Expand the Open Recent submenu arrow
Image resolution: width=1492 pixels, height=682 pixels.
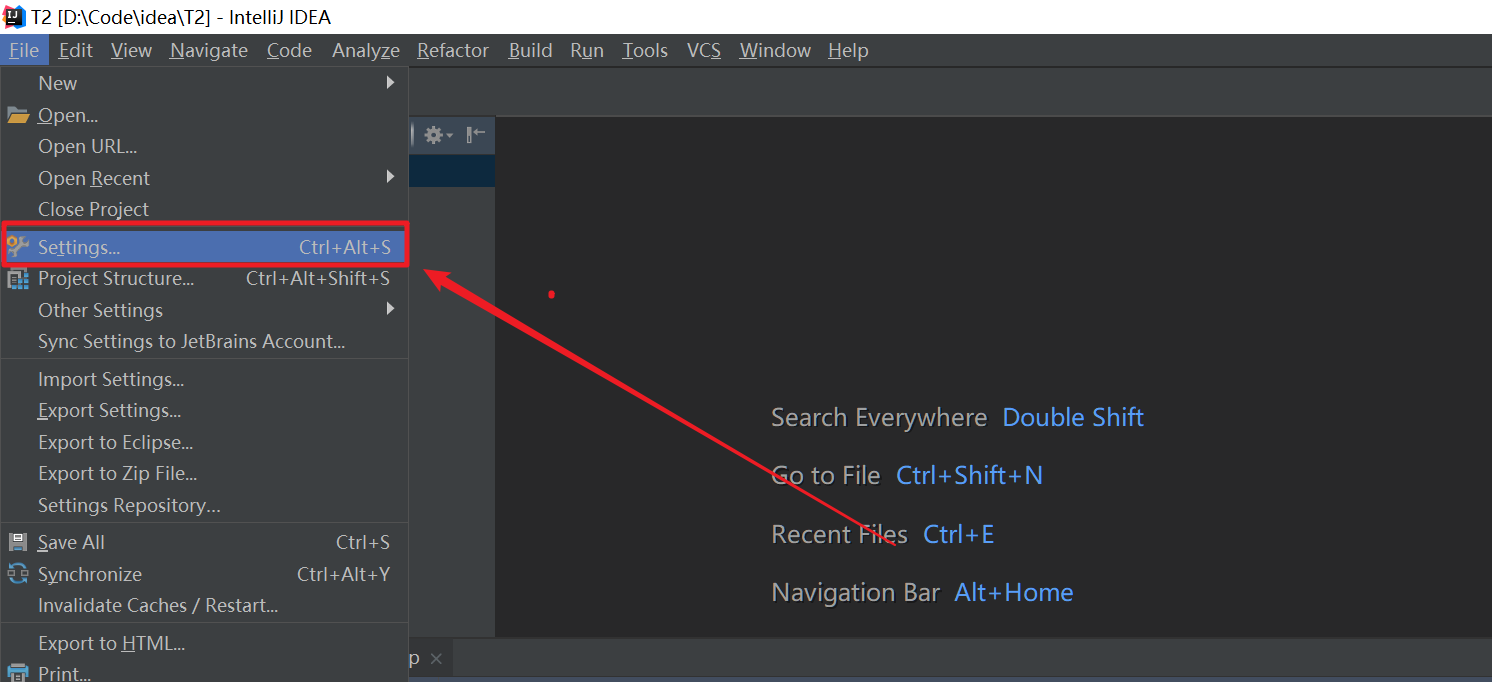click(x=391, y=177)
